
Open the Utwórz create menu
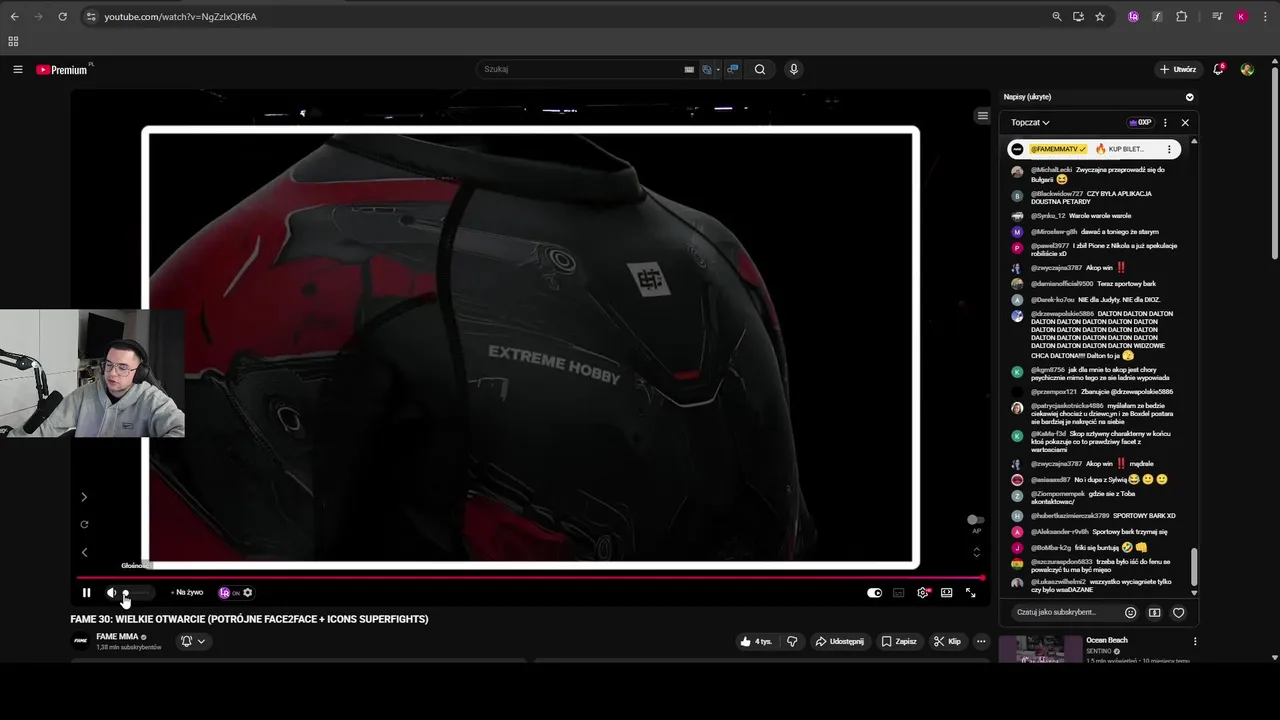point(1178,69)
